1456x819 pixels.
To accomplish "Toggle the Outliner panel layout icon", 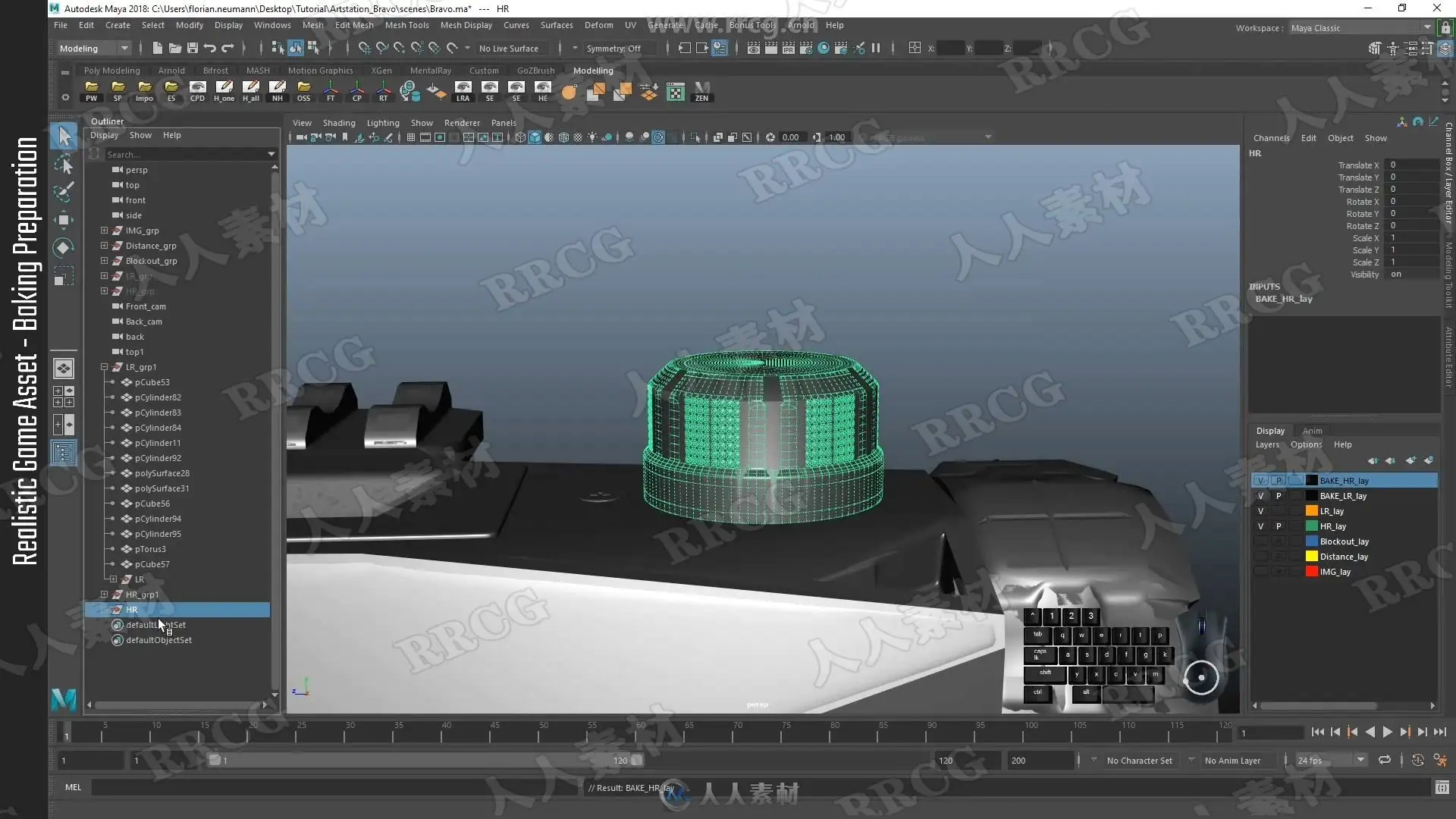I will click(x=64, y=453).
